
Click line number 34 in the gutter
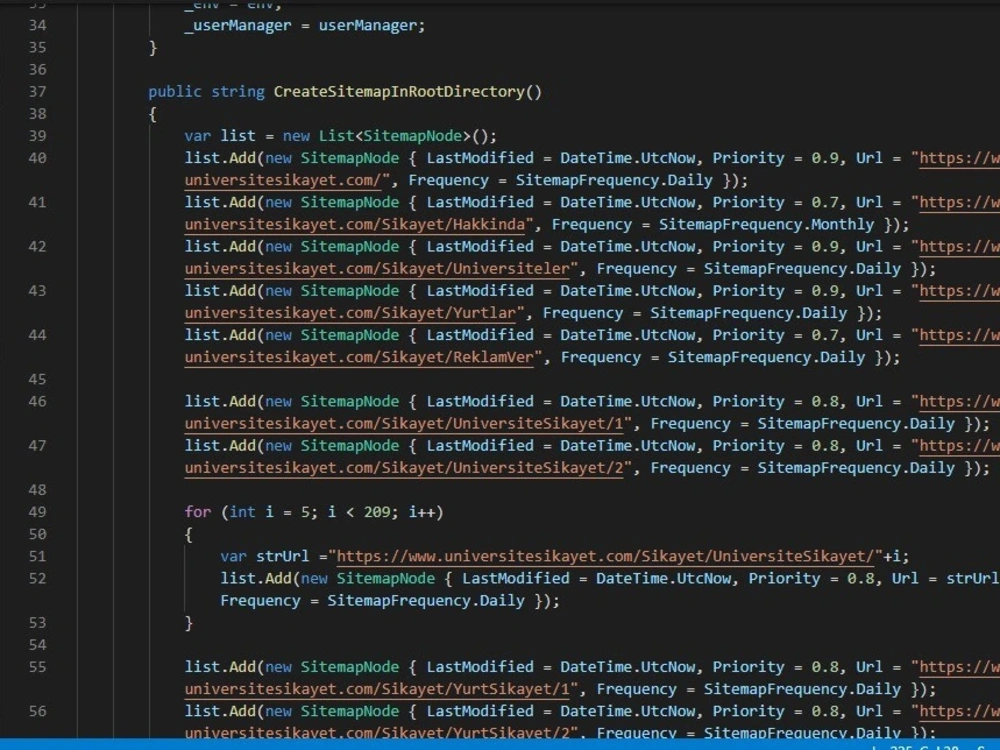[38, 26]
